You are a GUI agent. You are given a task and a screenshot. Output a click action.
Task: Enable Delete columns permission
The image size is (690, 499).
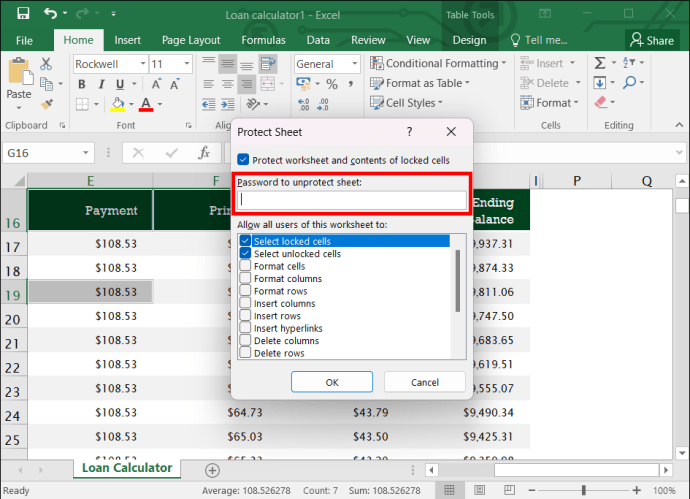click(x=246, y=340)
